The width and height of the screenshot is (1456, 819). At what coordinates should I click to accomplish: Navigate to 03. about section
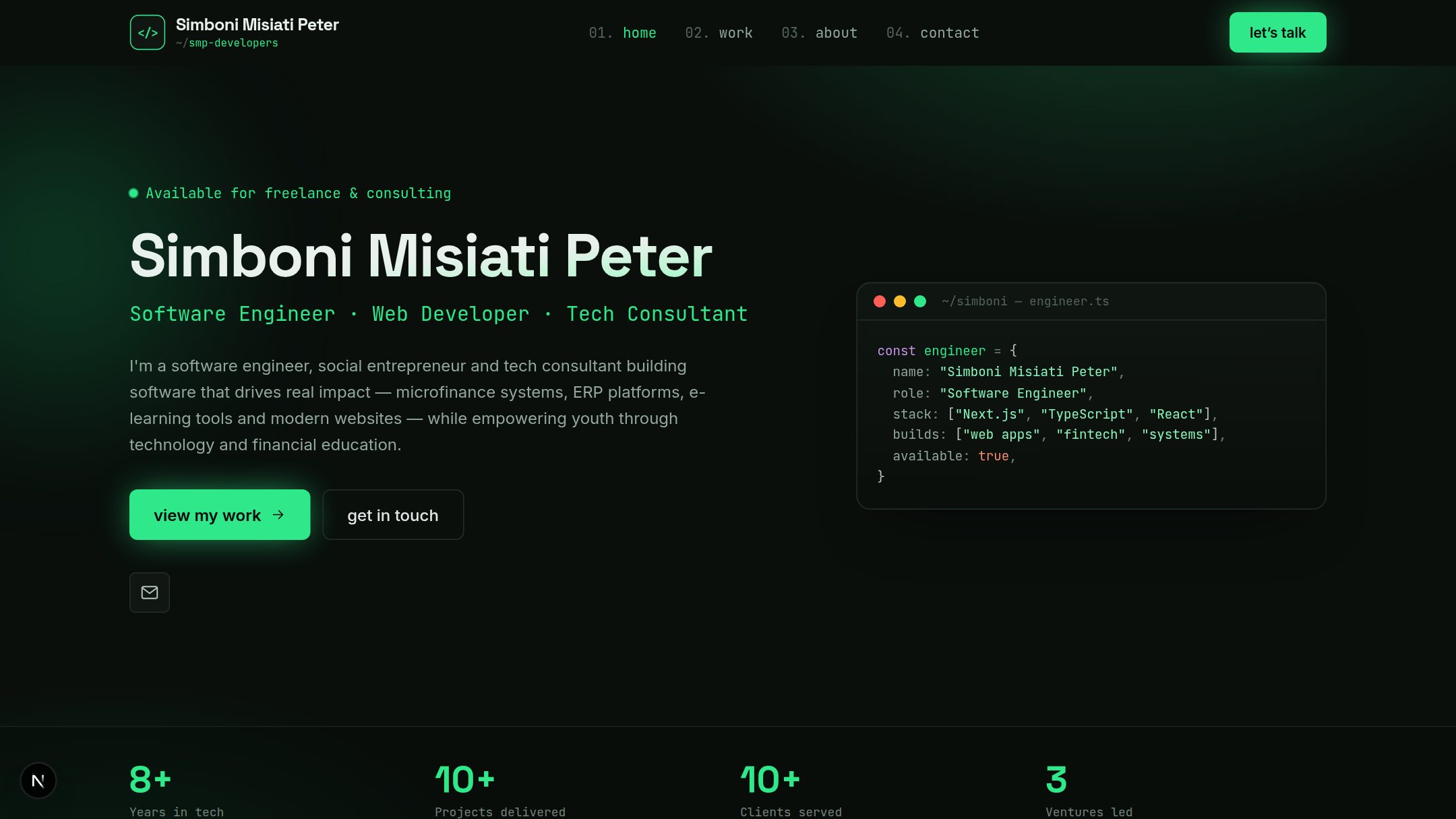pyautogui.click(x=820, y=33)
